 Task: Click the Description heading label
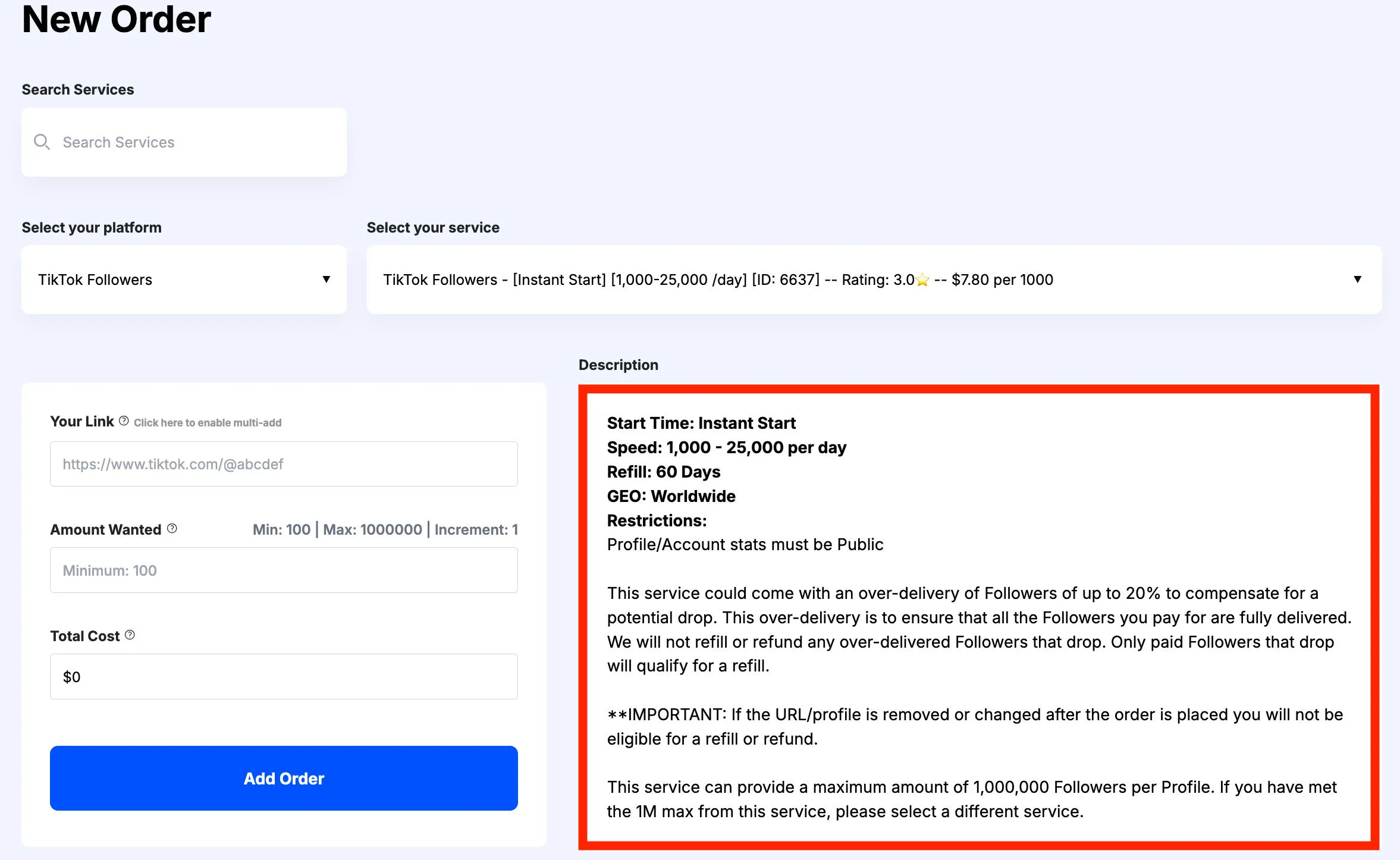[618, 365]
